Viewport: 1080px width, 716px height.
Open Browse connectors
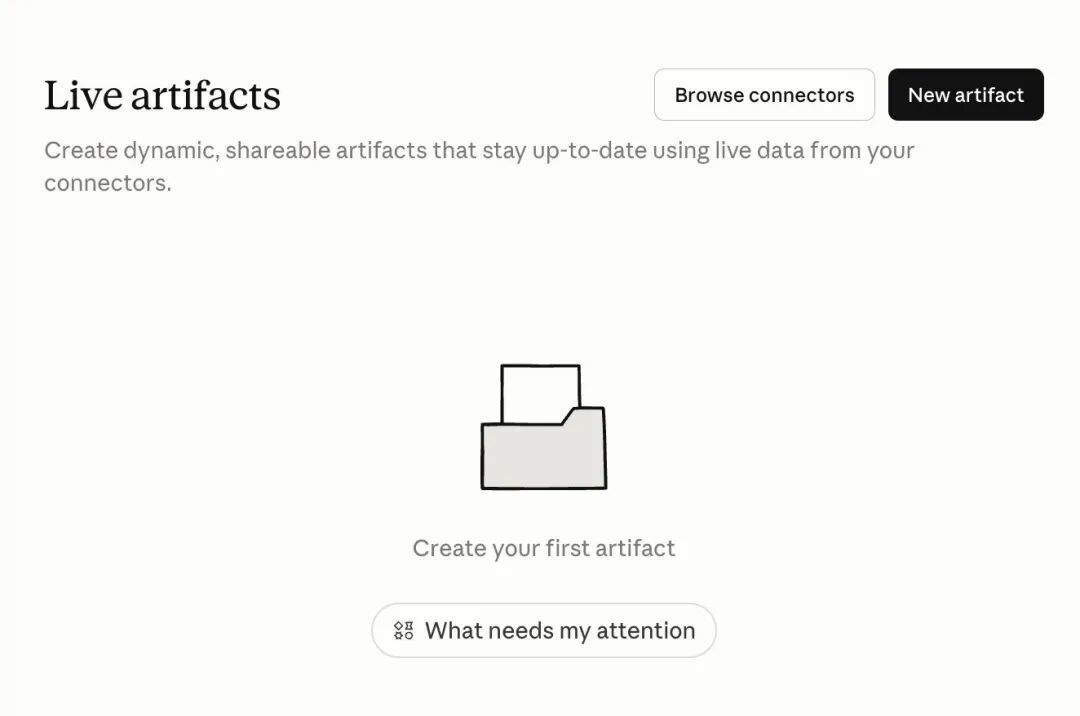coord(764,95)
